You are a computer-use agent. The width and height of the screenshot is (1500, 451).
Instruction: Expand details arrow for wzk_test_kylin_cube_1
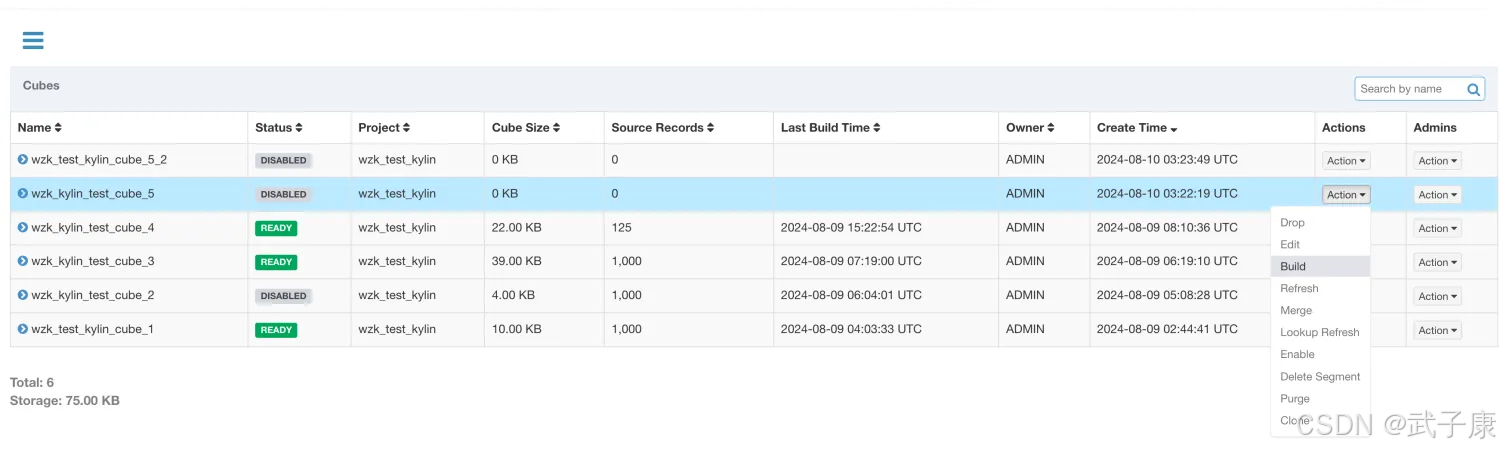(23, 330)
